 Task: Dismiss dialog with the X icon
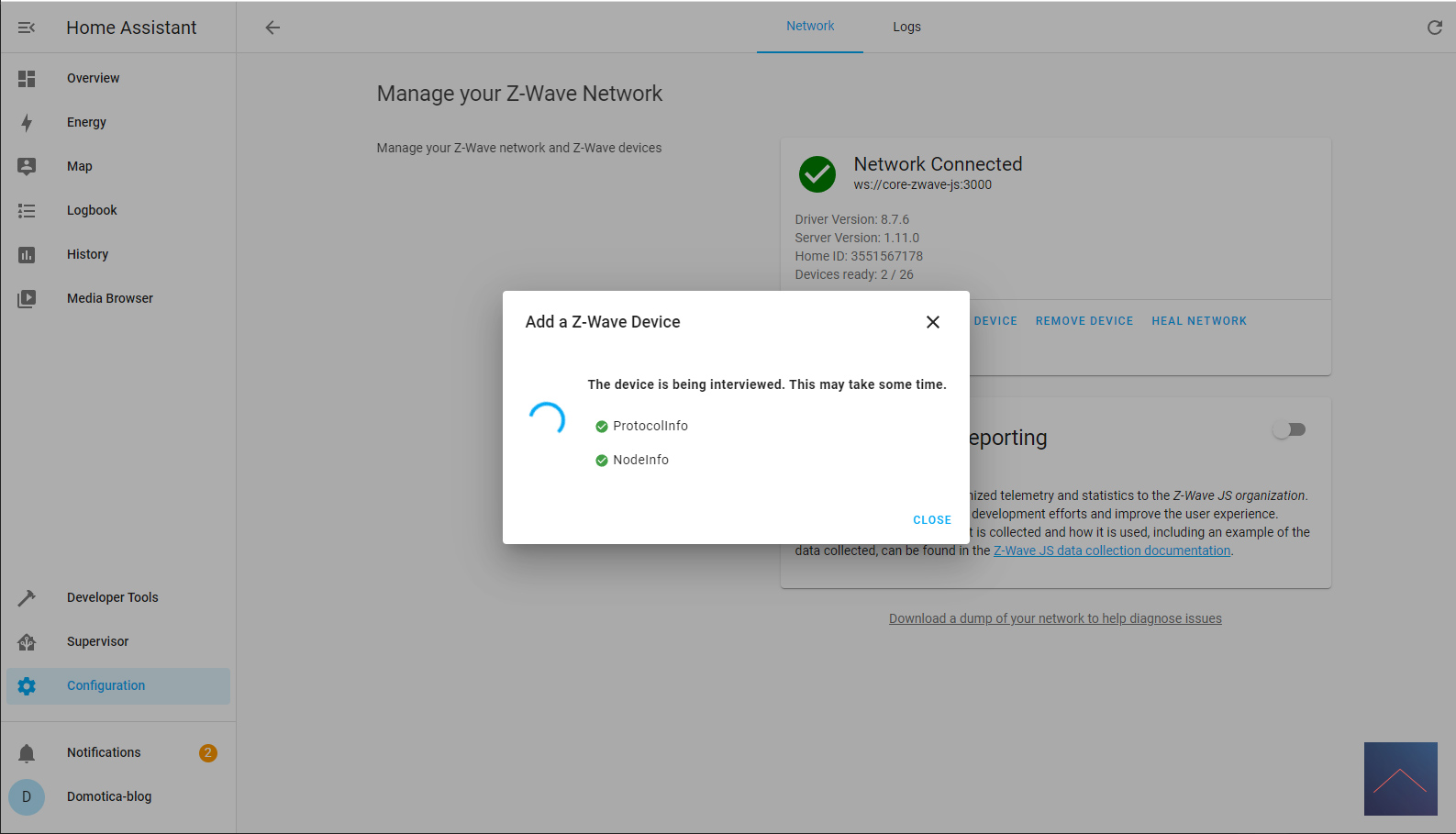click(933, 322)
